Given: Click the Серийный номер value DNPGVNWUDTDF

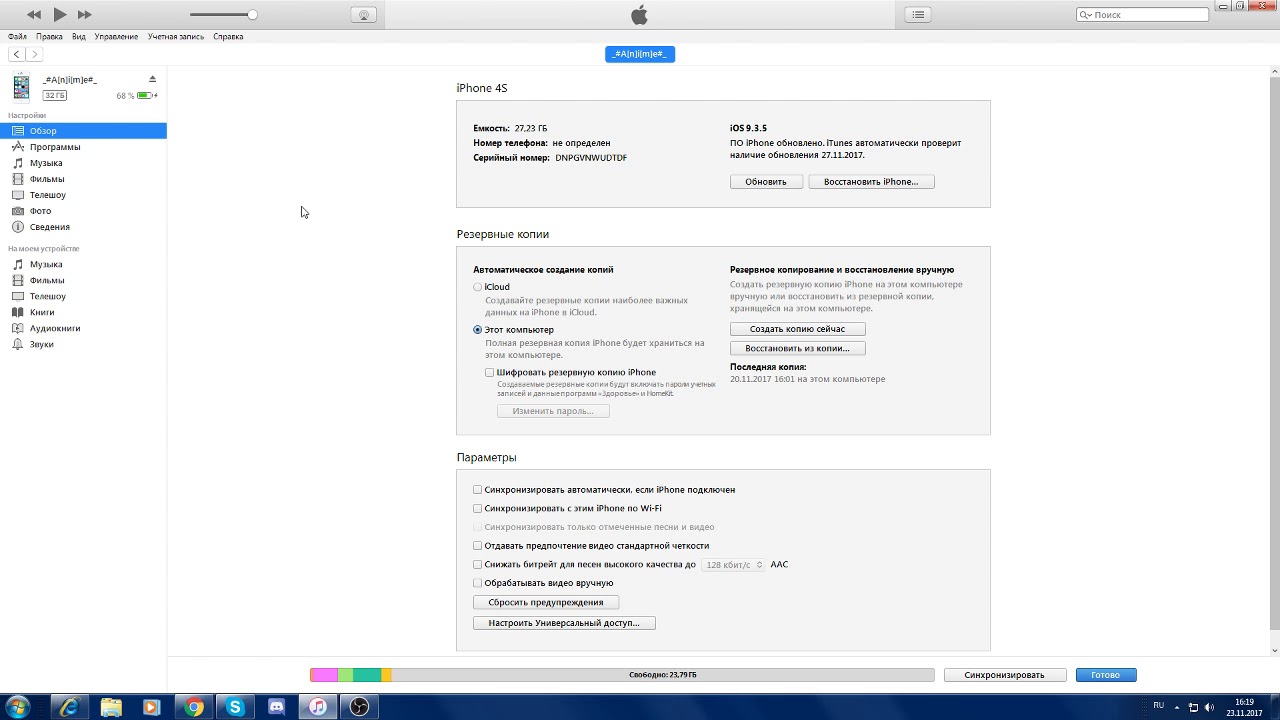Looking at the screenshot, I should (x=591, y=158).
